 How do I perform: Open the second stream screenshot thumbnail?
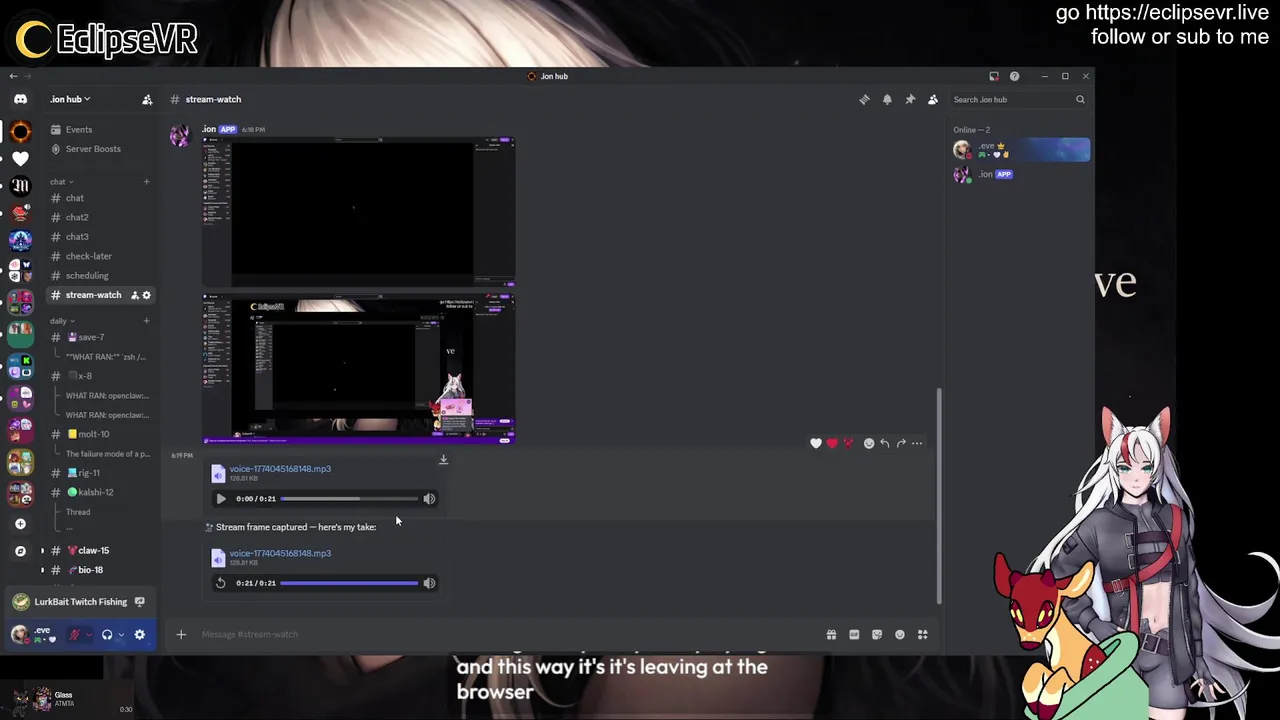tap(359, 368)
